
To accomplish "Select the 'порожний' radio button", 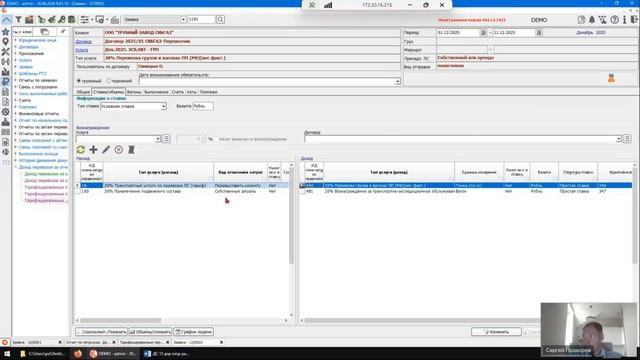I will coord(109,81).
